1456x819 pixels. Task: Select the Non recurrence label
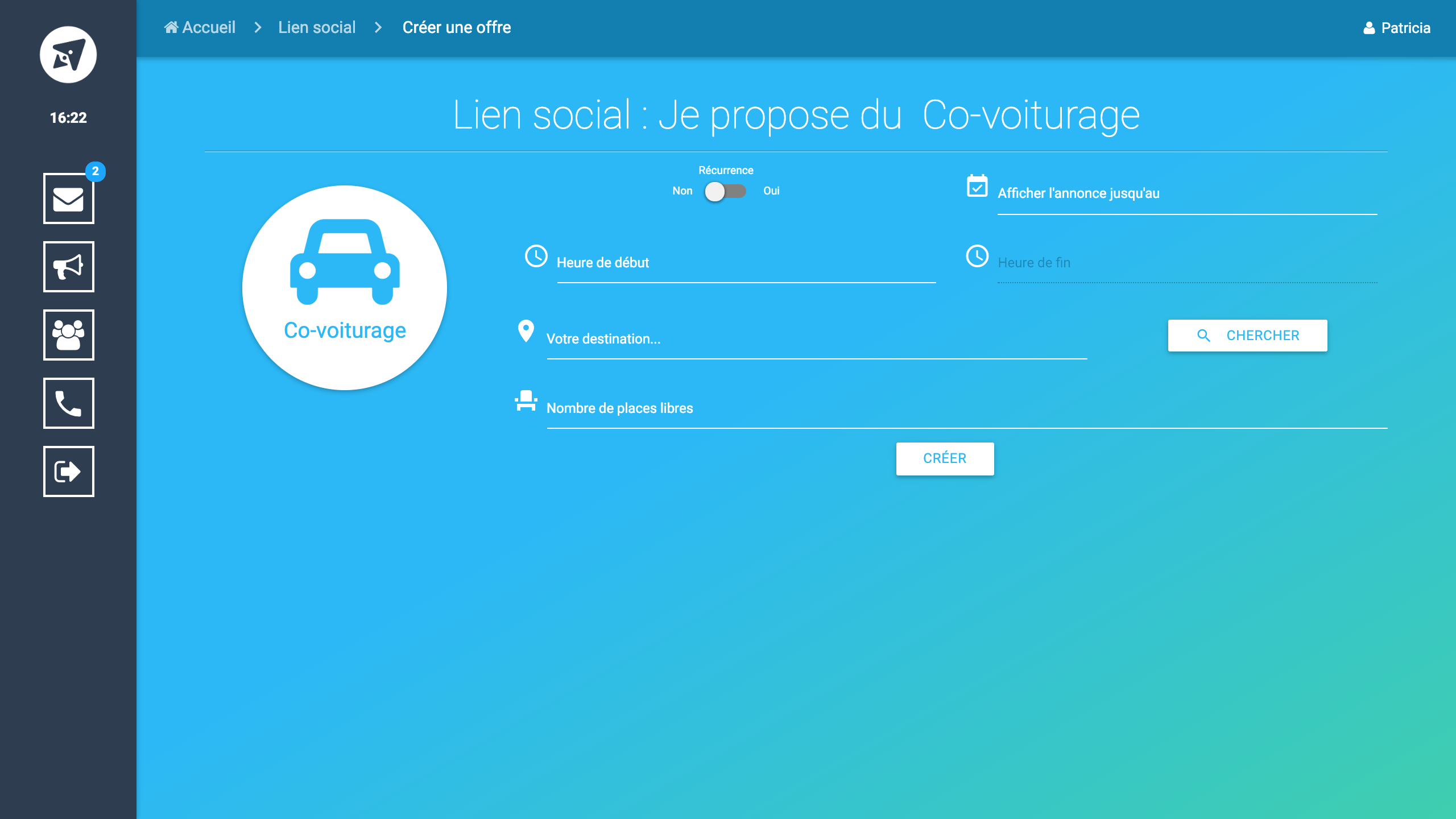click(x=682, y=191)
